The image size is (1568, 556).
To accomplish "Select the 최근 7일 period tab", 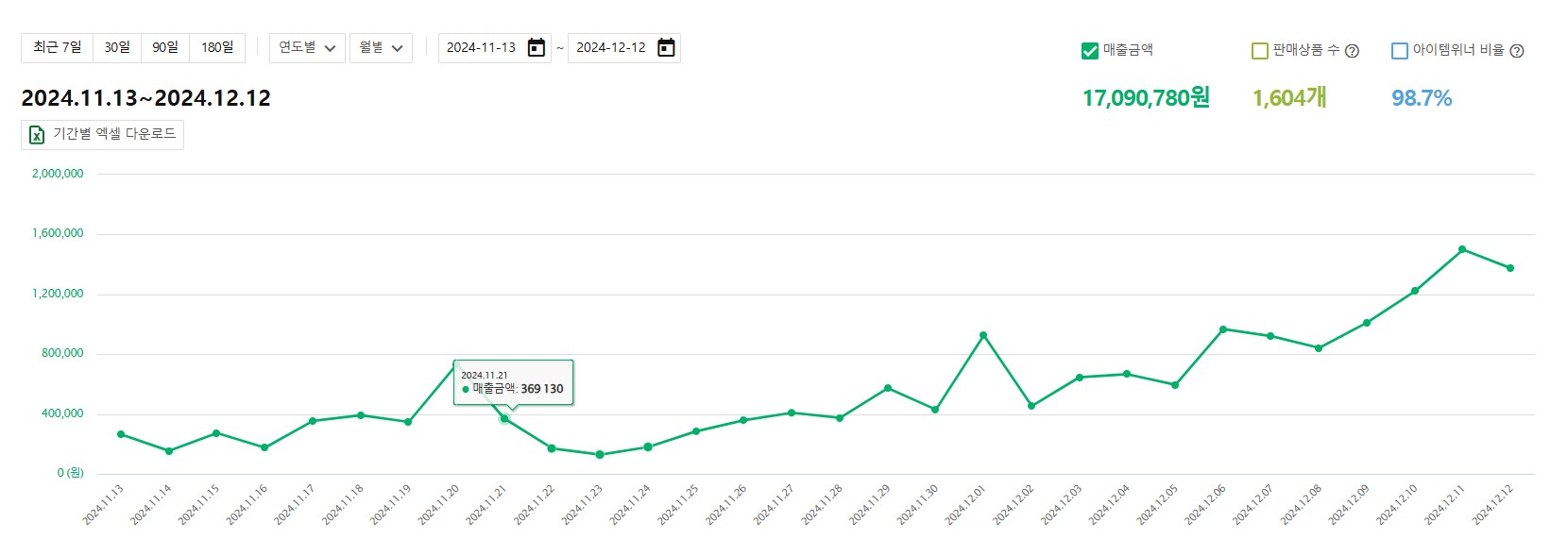I will pos(58,48).
